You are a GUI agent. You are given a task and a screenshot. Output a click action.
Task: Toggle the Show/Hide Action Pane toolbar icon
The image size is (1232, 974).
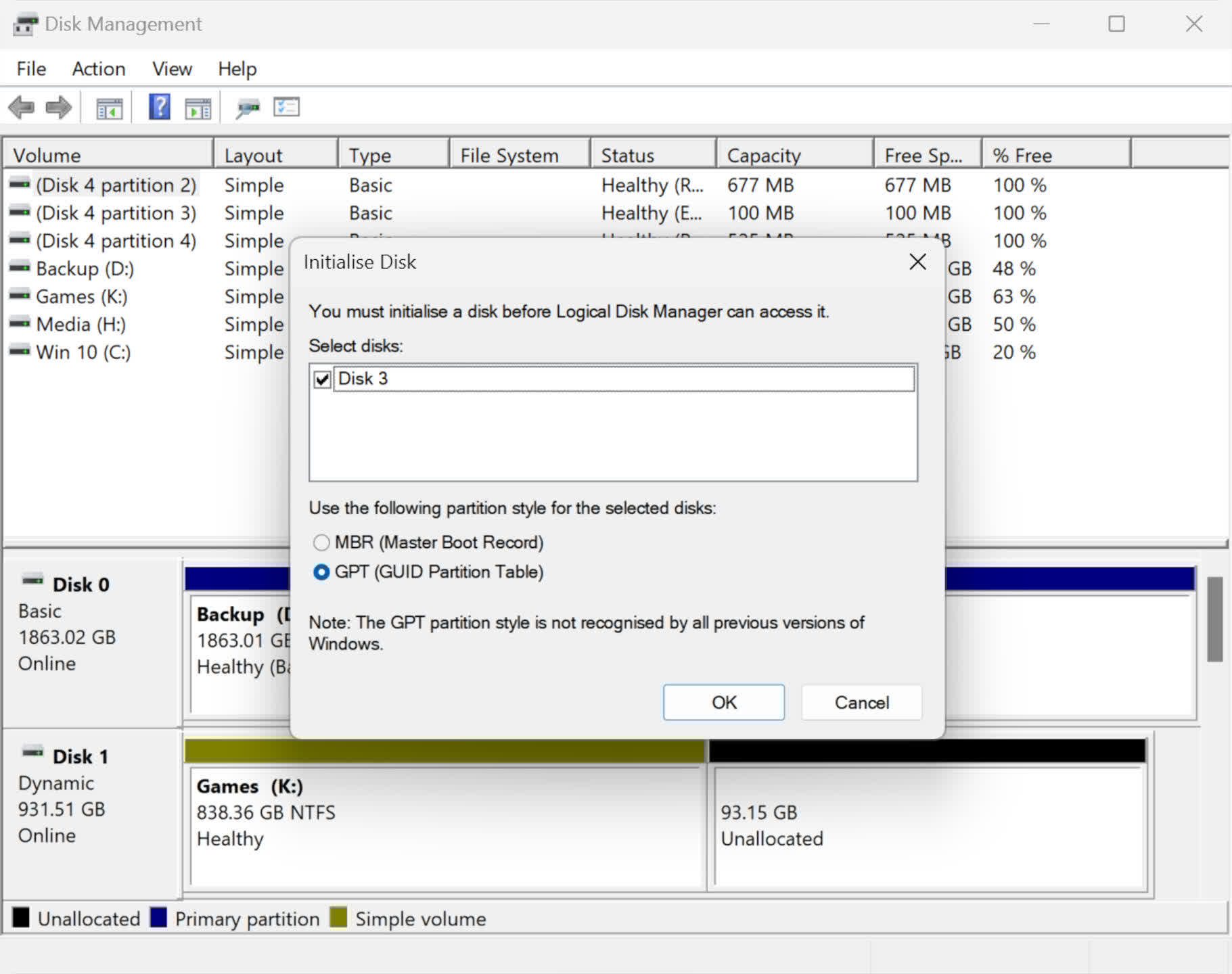tap(198, 108)
